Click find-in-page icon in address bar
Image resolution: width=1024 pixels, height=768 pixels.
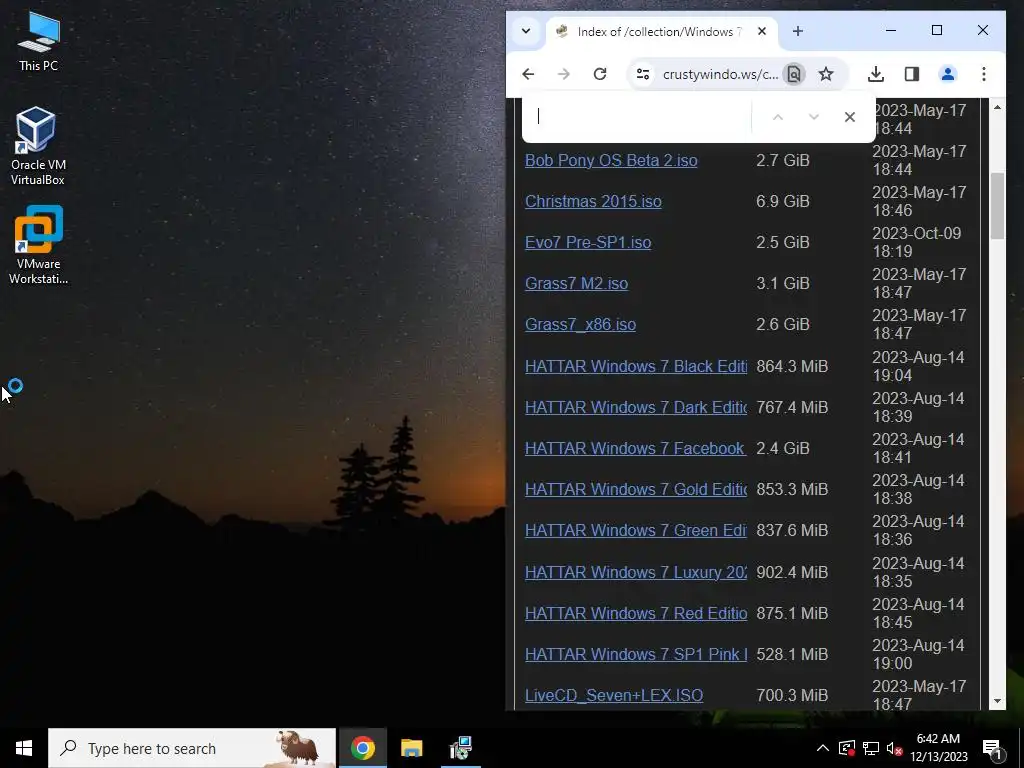[x=793, y=74]
